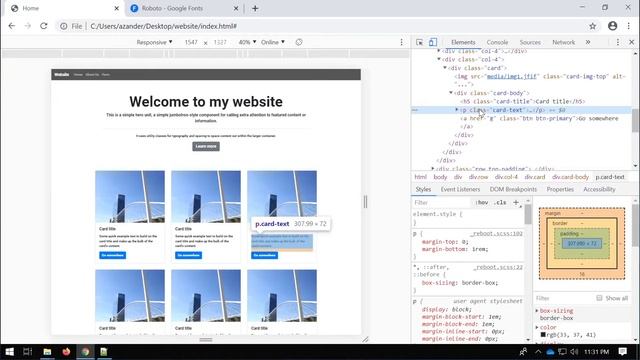This screenshot has width=640, height=360.
Task: Enable the Show all checkbox
Action: pos(599,298)
